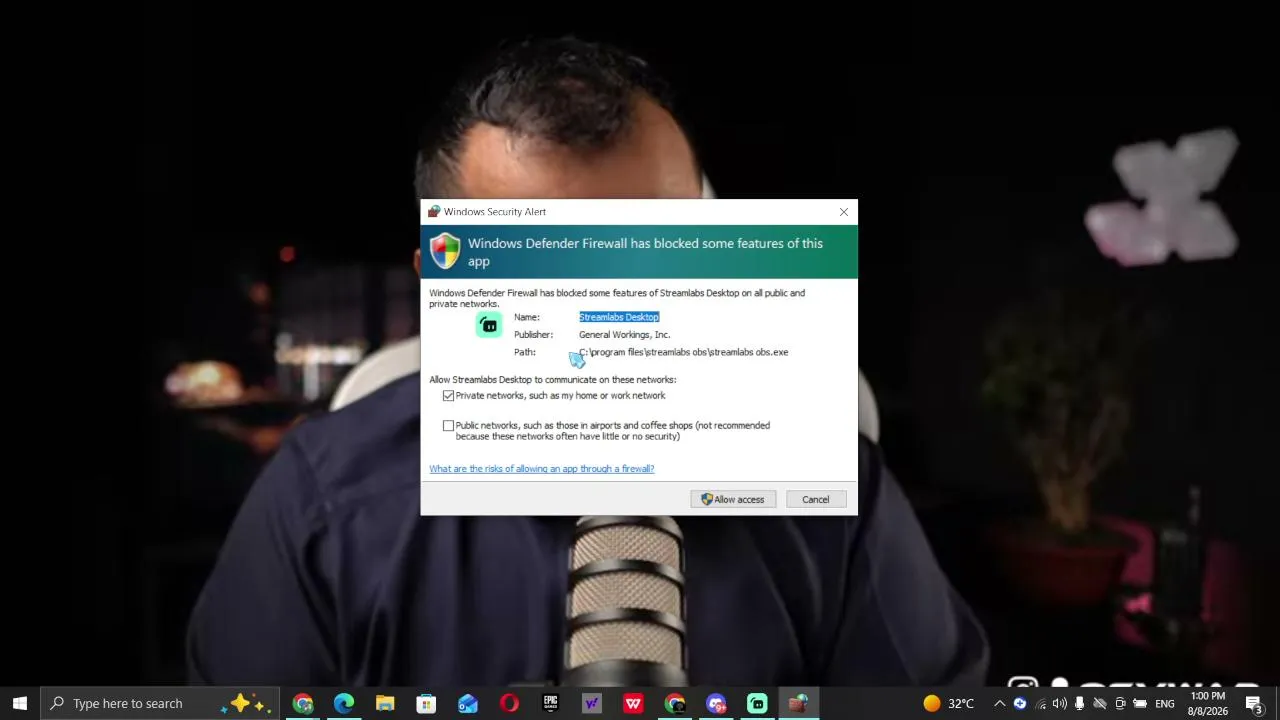The height and width of the screenshot is (720, 1280).
Task: Open the Windows Start menu
Action: 20,703
